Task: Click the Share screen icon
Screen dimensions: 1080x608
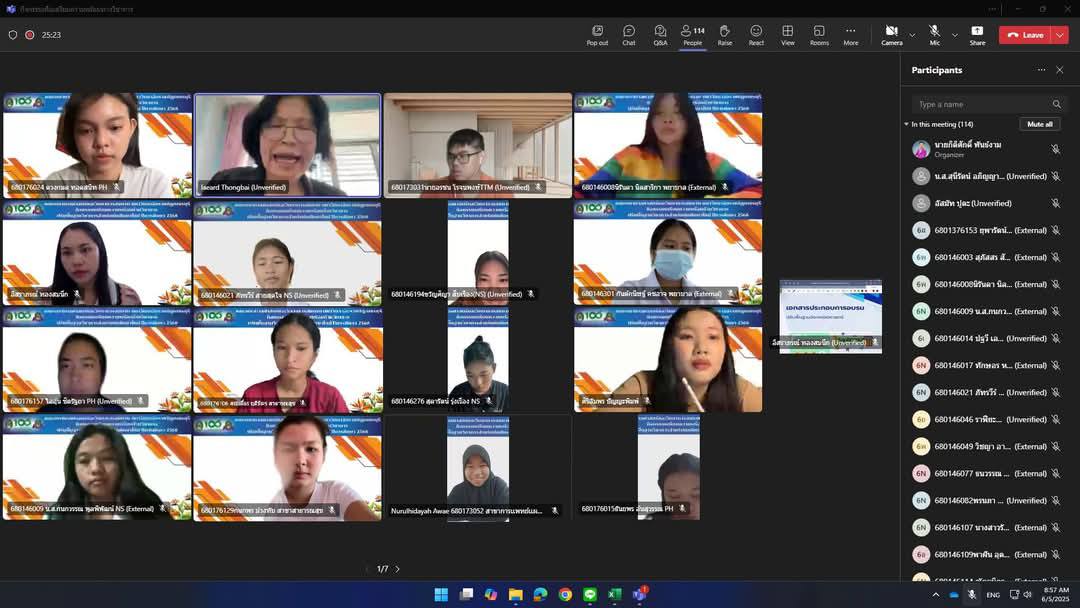Action: pyautogui.click(x=977, y=34)
